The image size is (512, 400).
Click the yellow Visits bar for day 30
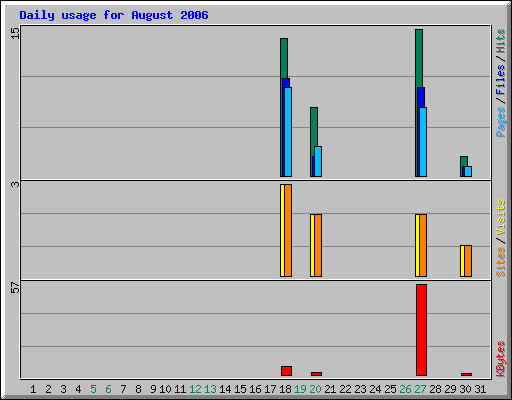(x=462, y=261)
